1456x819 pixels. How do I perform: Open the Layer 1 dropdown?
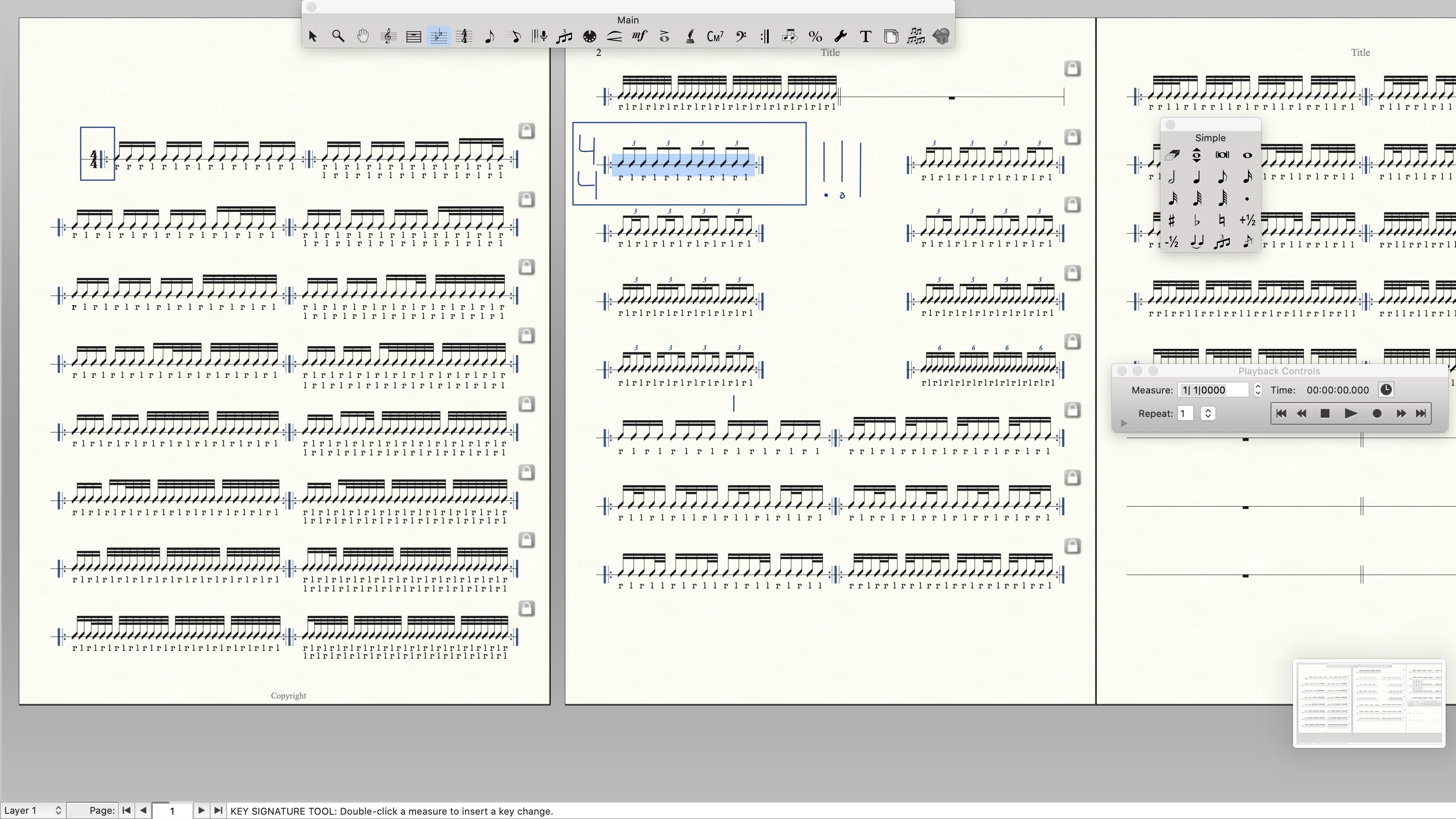pyautogui.click(x=32, y=810)
